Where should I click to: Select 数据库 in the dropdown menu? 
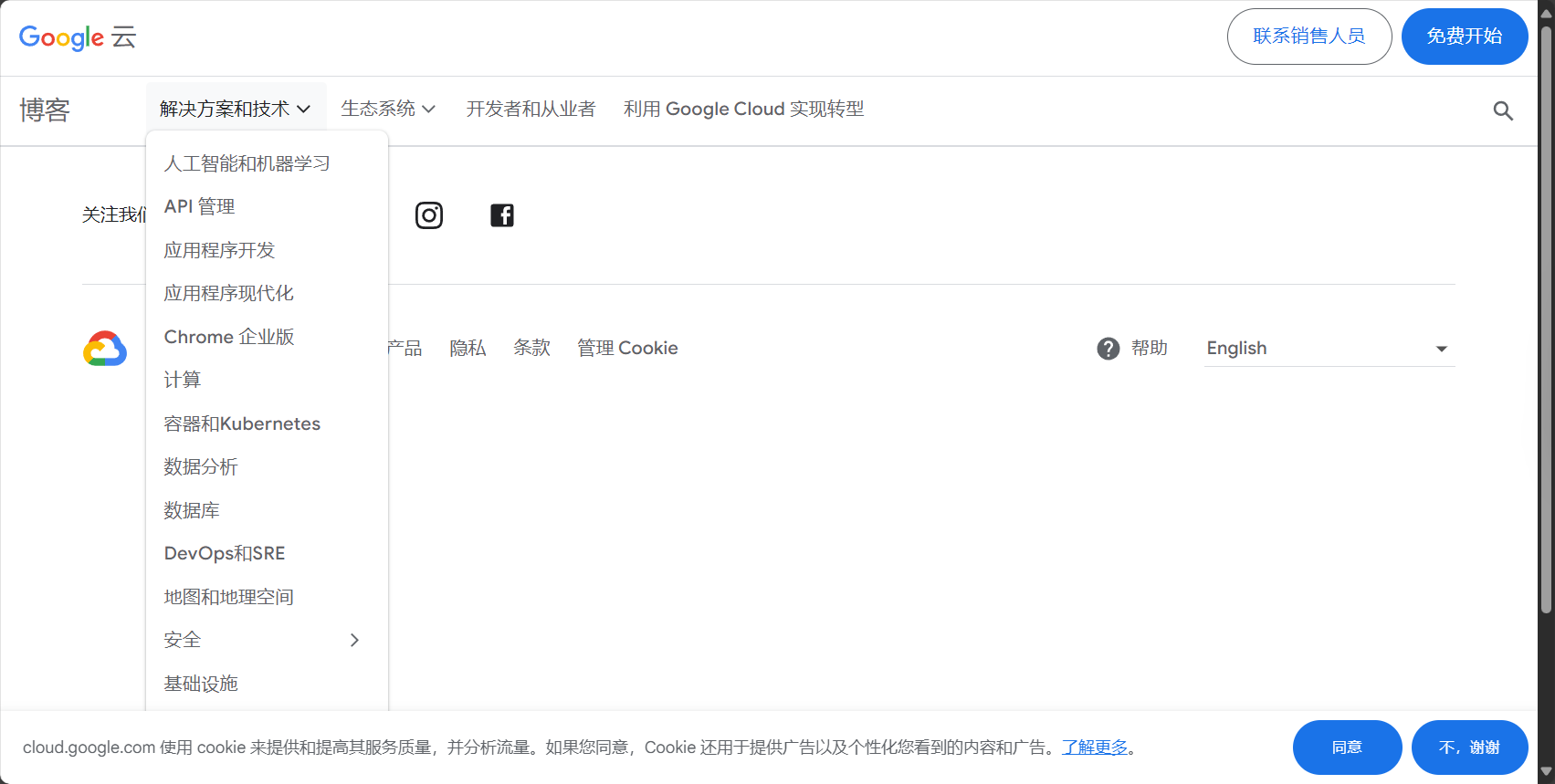[x=192, y=510]
